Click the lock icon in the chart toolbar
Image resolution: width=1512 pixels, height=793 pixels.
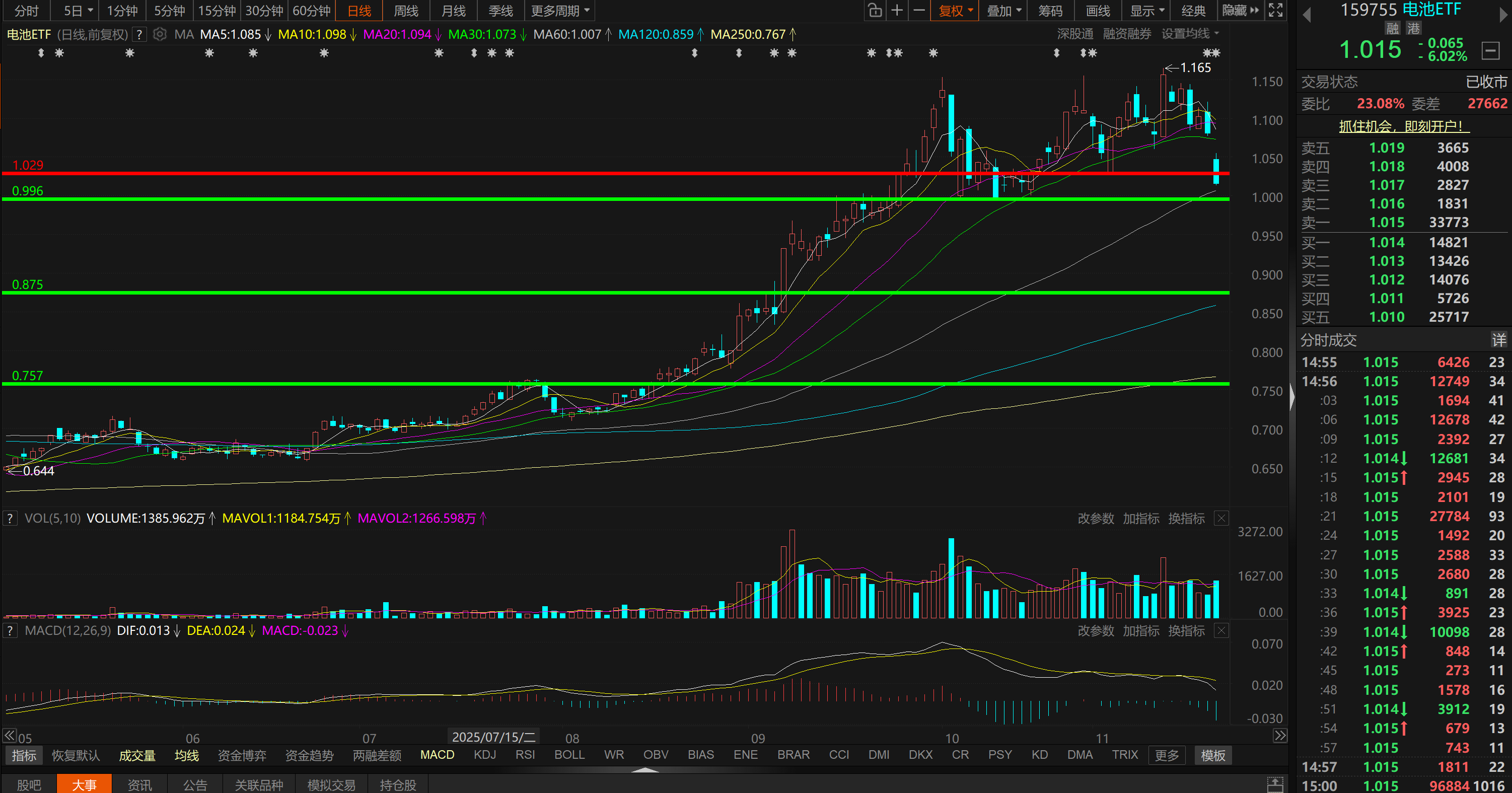[875, 11]
